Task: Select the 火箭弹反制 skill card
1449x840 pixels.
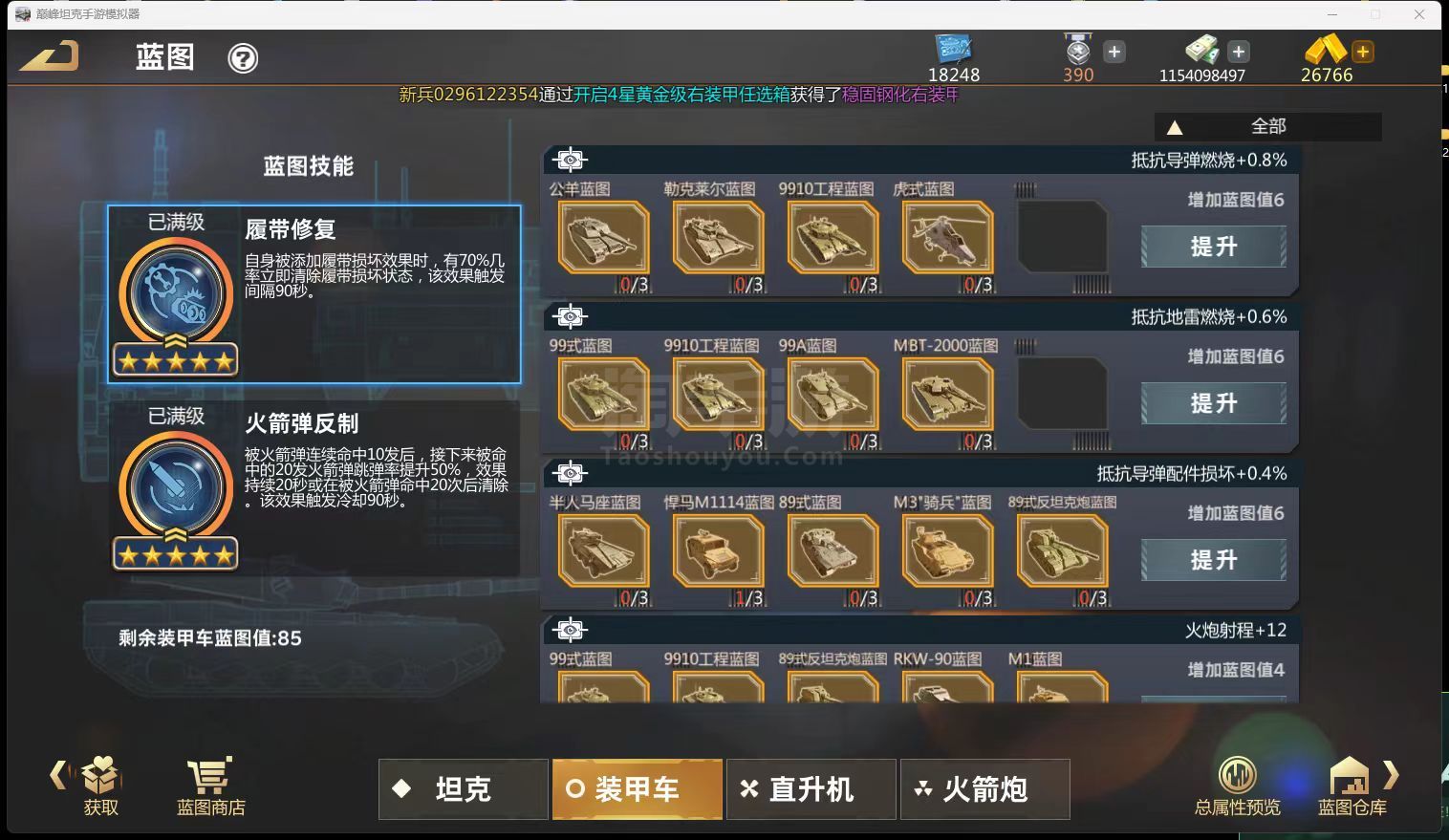Action: point(314,487)
